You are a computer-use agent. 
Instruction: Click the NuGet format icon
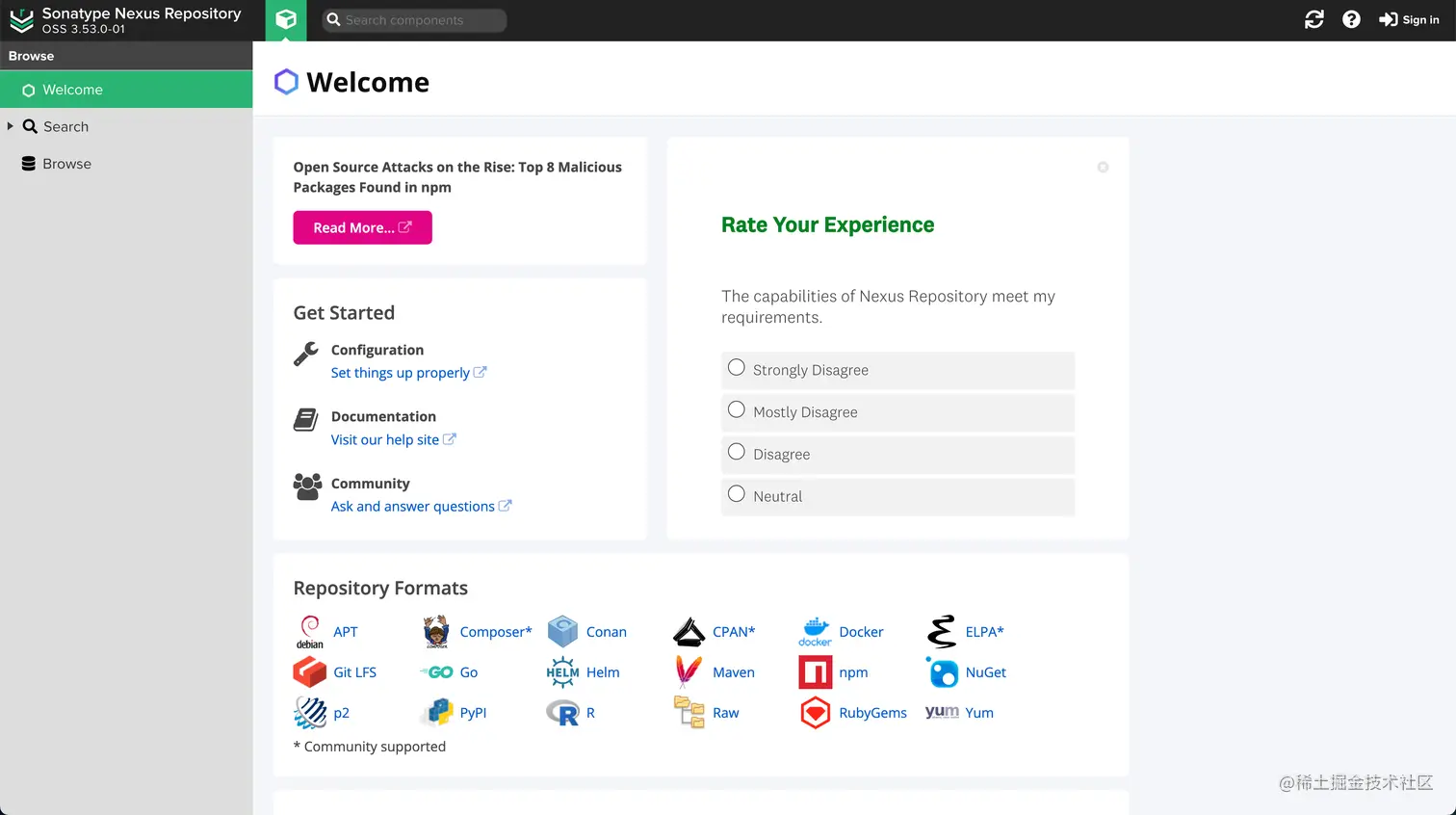[x=942, y=672]
